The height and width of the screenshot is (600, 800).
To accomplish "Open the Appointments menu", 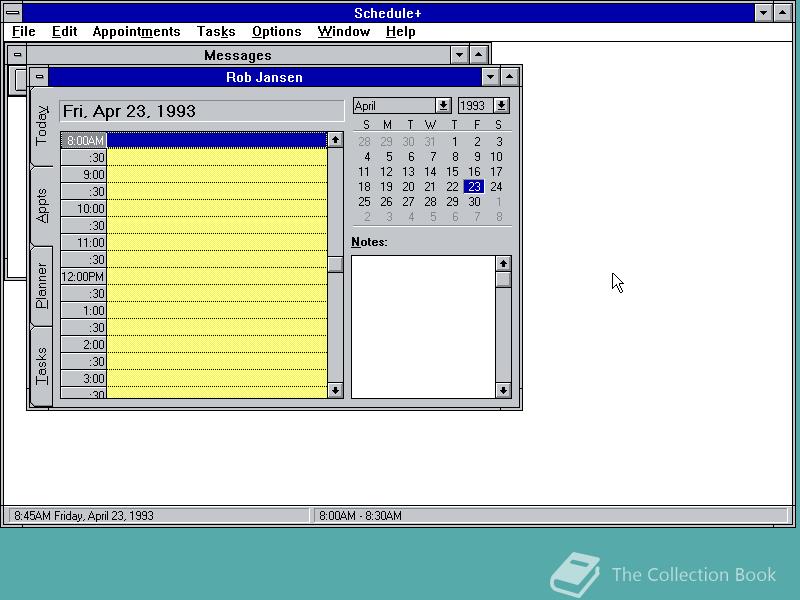I will click(136, 32).
